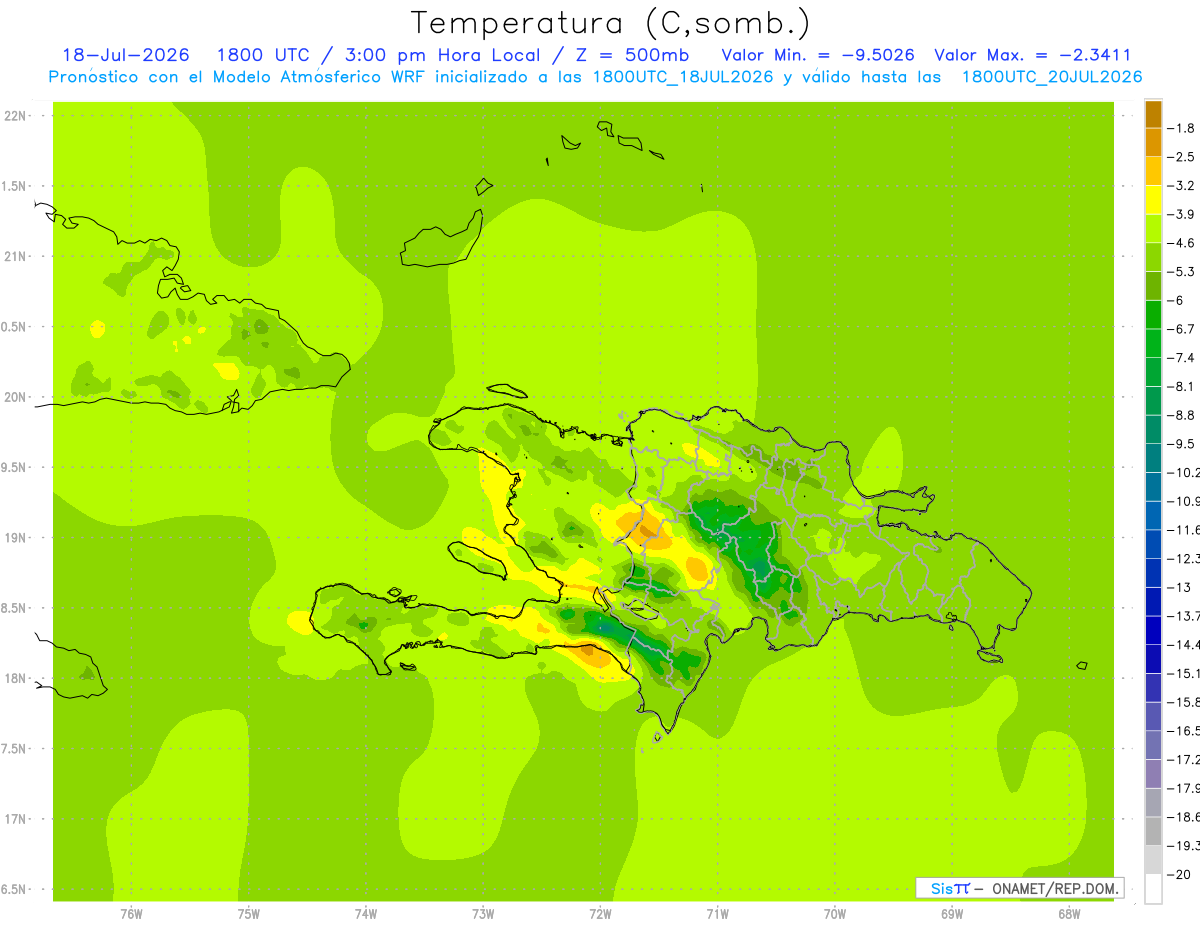Pick the yellow colorbar segment between -3.2 and -3.9

click(1153, 200)
